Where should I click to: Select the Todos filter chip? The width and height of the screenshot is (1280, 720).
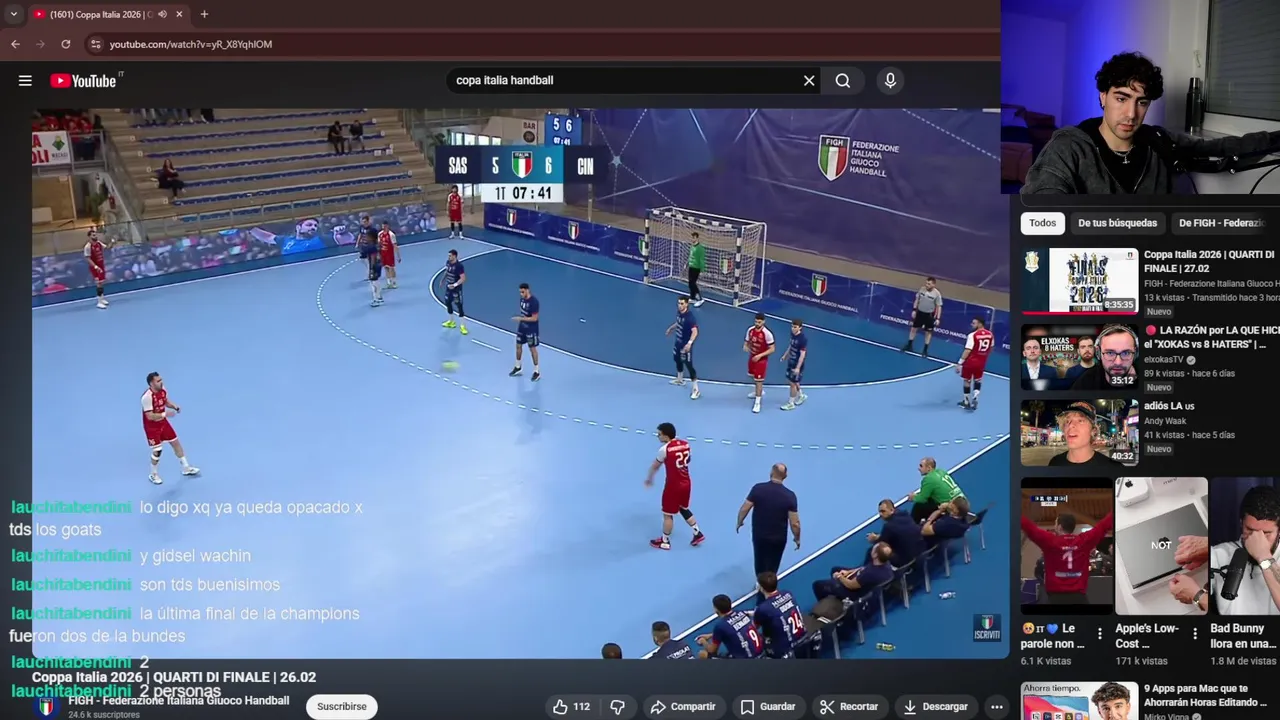1043,223
